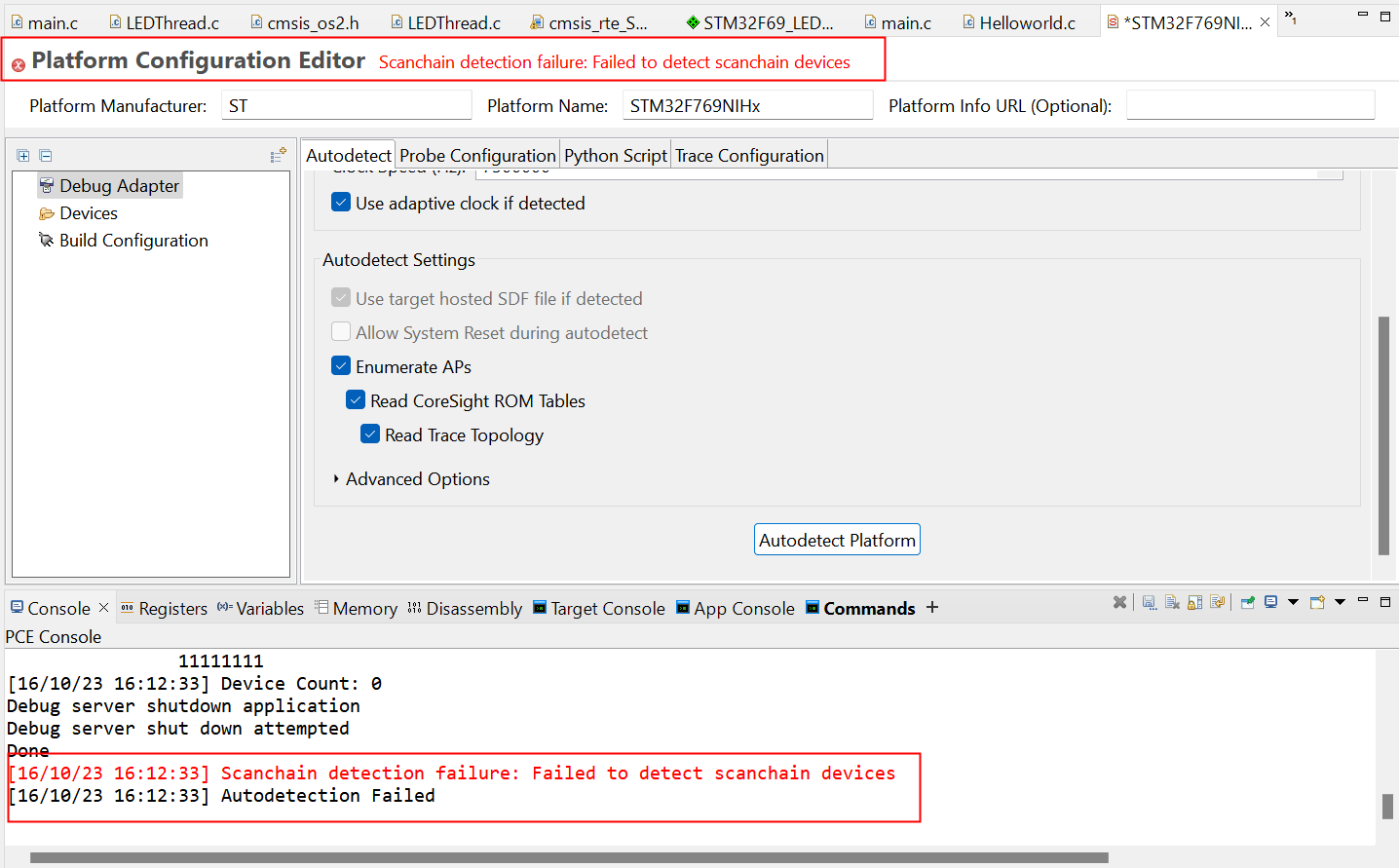Viewport: 1399px width, 868px height.
Task: Click the Autodetect Platform button
Action: click(x=837, y=541)
